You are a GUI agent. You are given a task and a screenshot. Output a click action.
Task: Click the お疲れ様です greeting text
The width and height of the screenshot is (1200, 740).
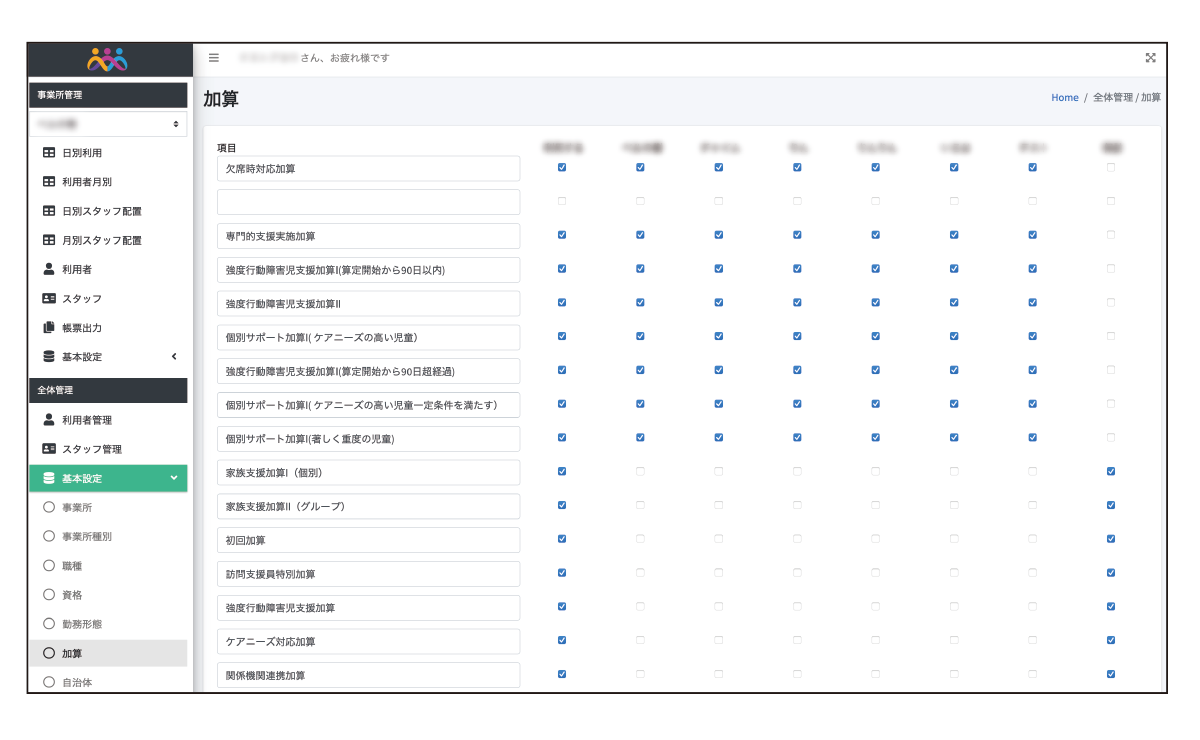[x=359, y=58]
